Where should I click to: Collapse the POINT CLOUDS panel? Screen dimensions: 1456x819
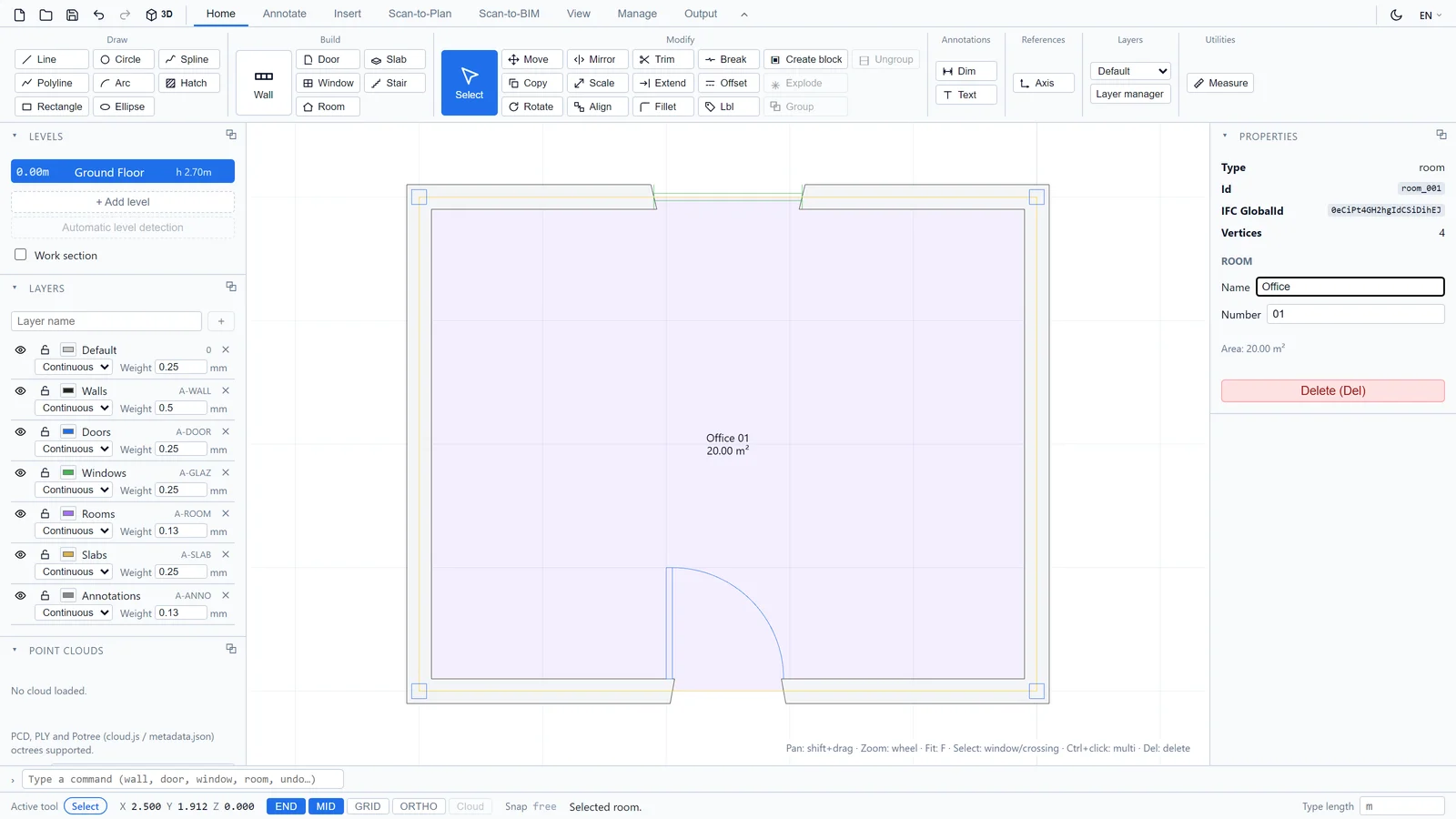(x=15, y=650)
